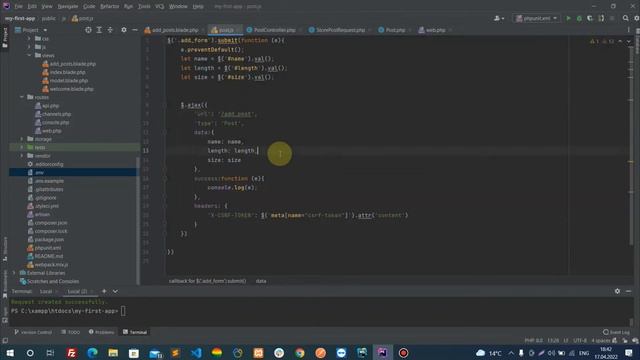Expand the tests folder in project tree
The image size is (640, 360).
[22, 147]
